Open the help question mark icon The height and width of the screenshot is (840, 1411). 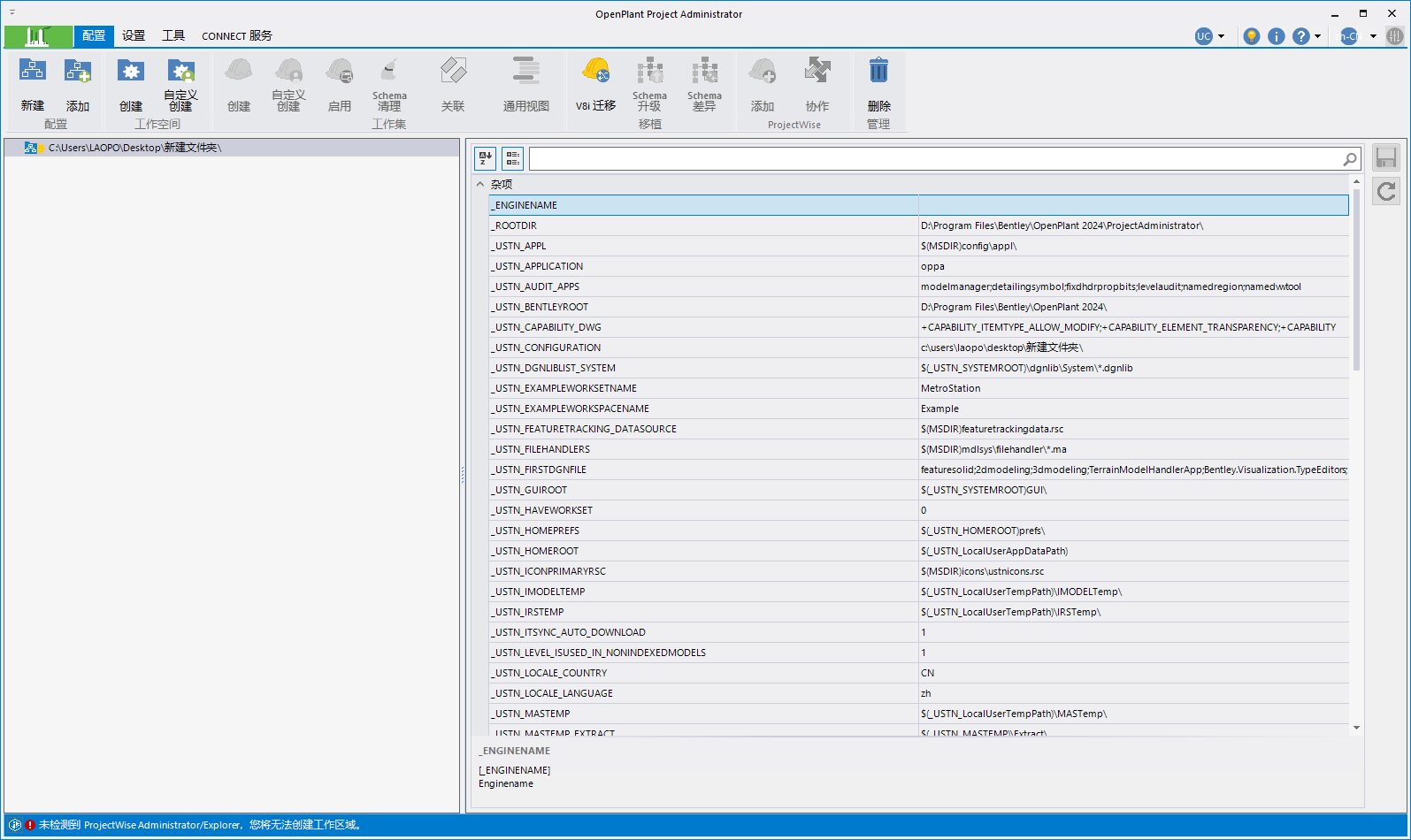1300,36
